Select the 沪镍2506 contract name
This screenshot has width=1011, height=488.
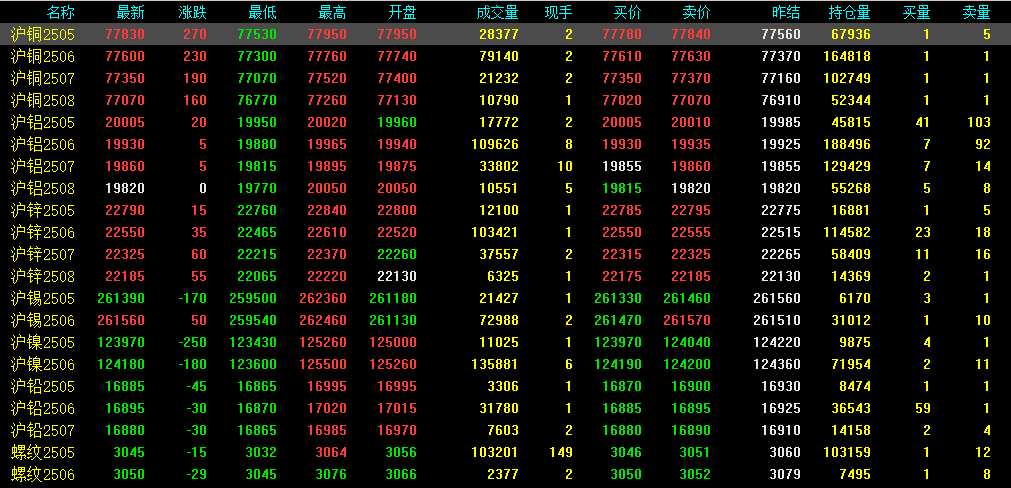click(43, 364)
